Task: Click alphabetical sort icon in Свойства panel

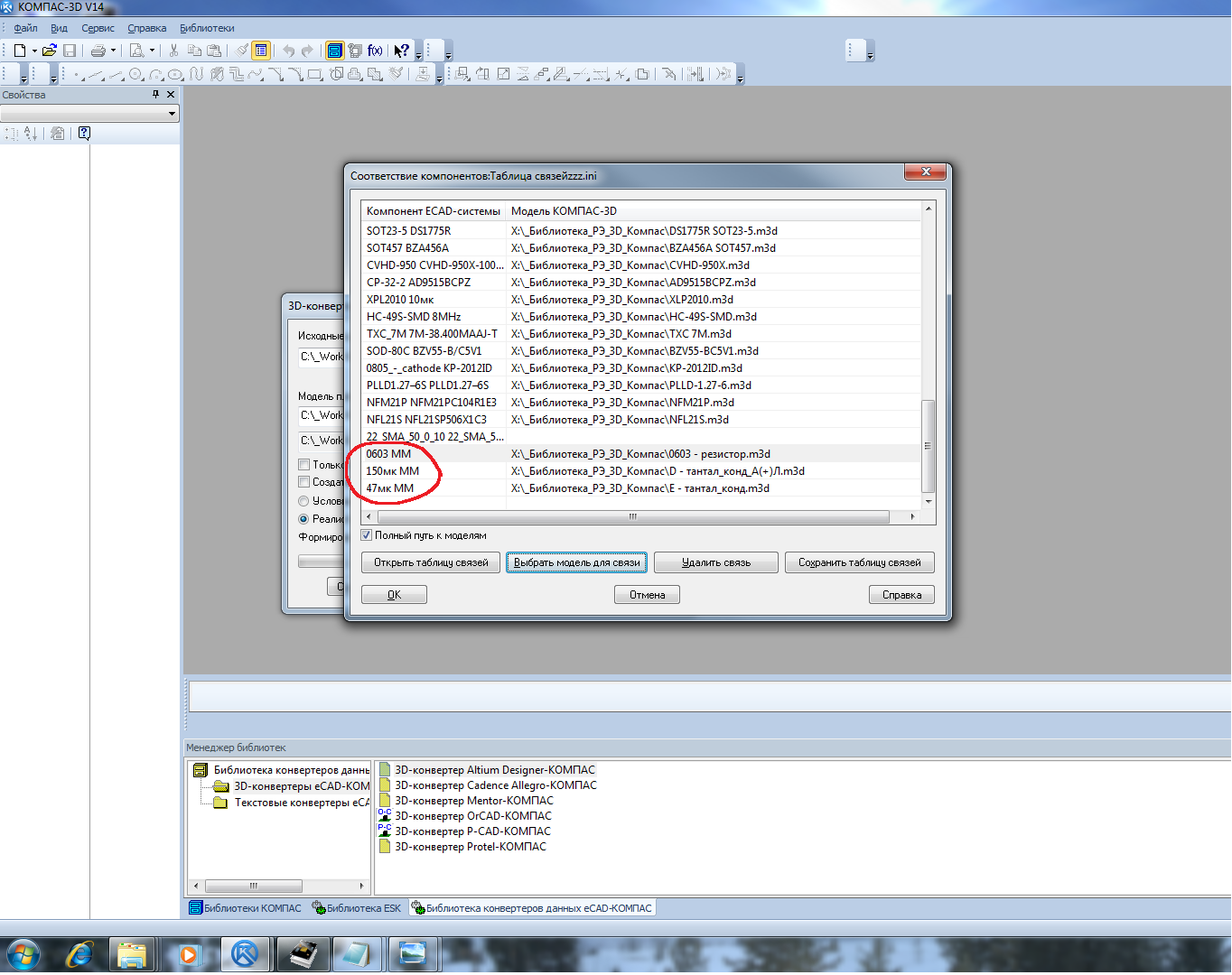Action: coord(31,134)
